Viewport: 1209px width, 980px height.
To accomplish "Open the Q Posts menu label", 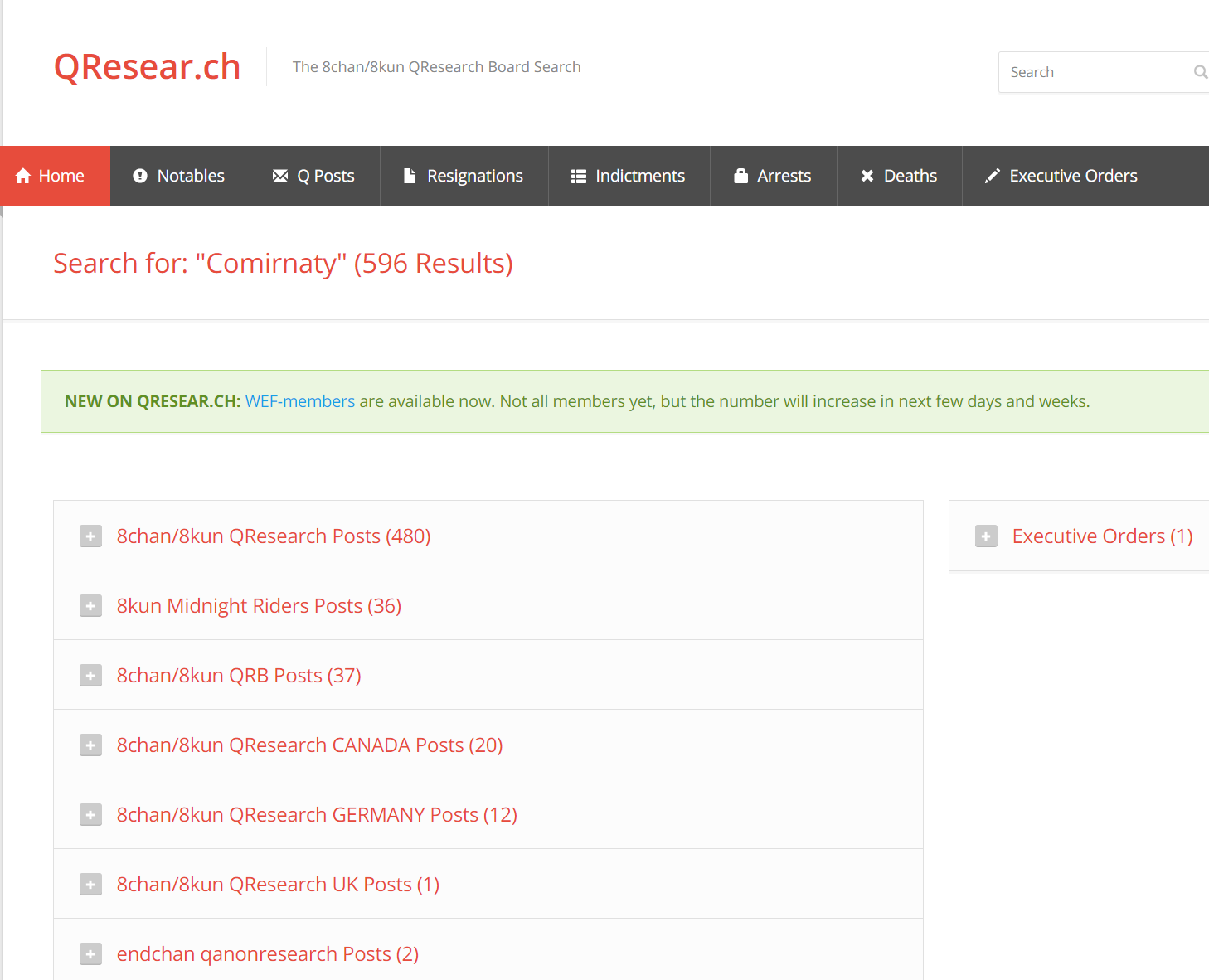I will click(326, 176).
